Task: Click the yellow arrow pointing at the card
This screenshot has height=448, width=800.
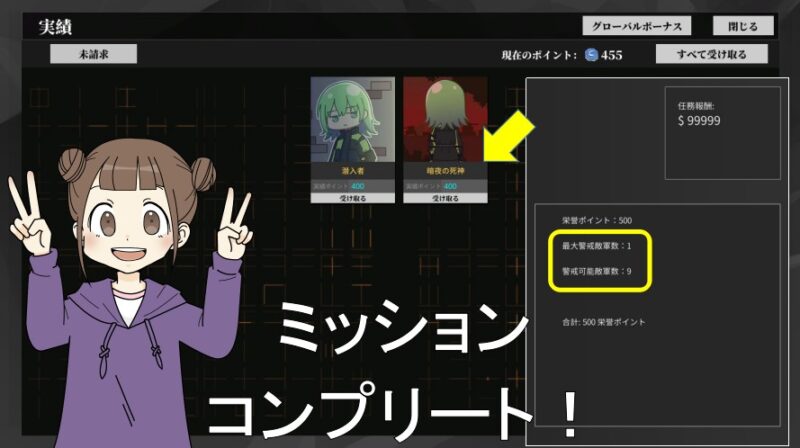Action: coord(510,139)
